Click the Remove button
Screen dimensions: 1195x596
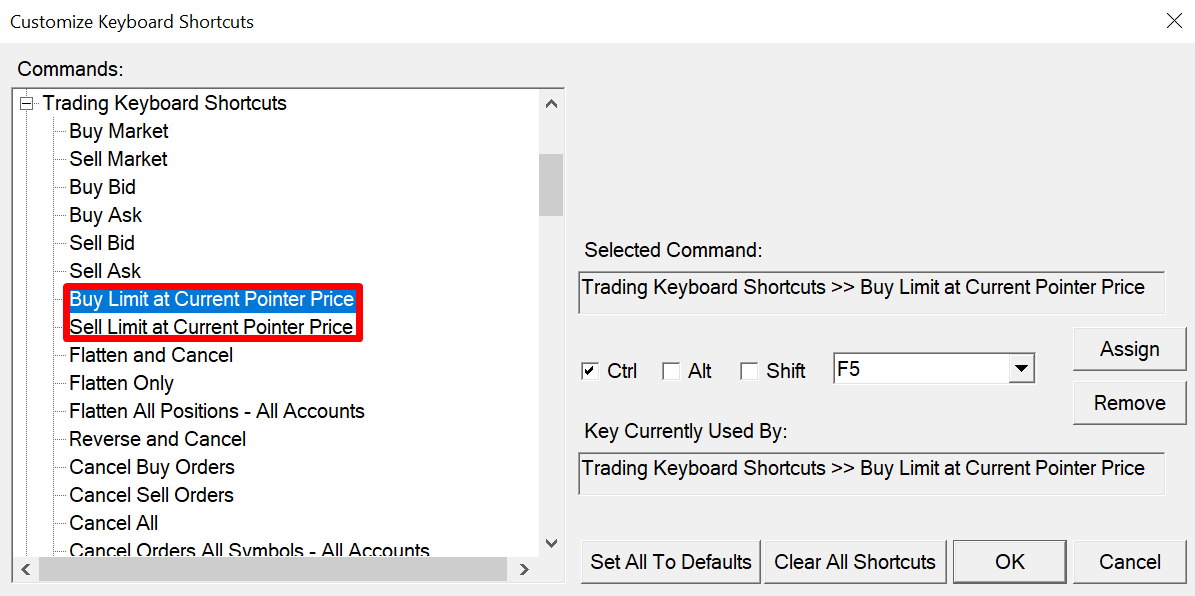(1129, 403)
